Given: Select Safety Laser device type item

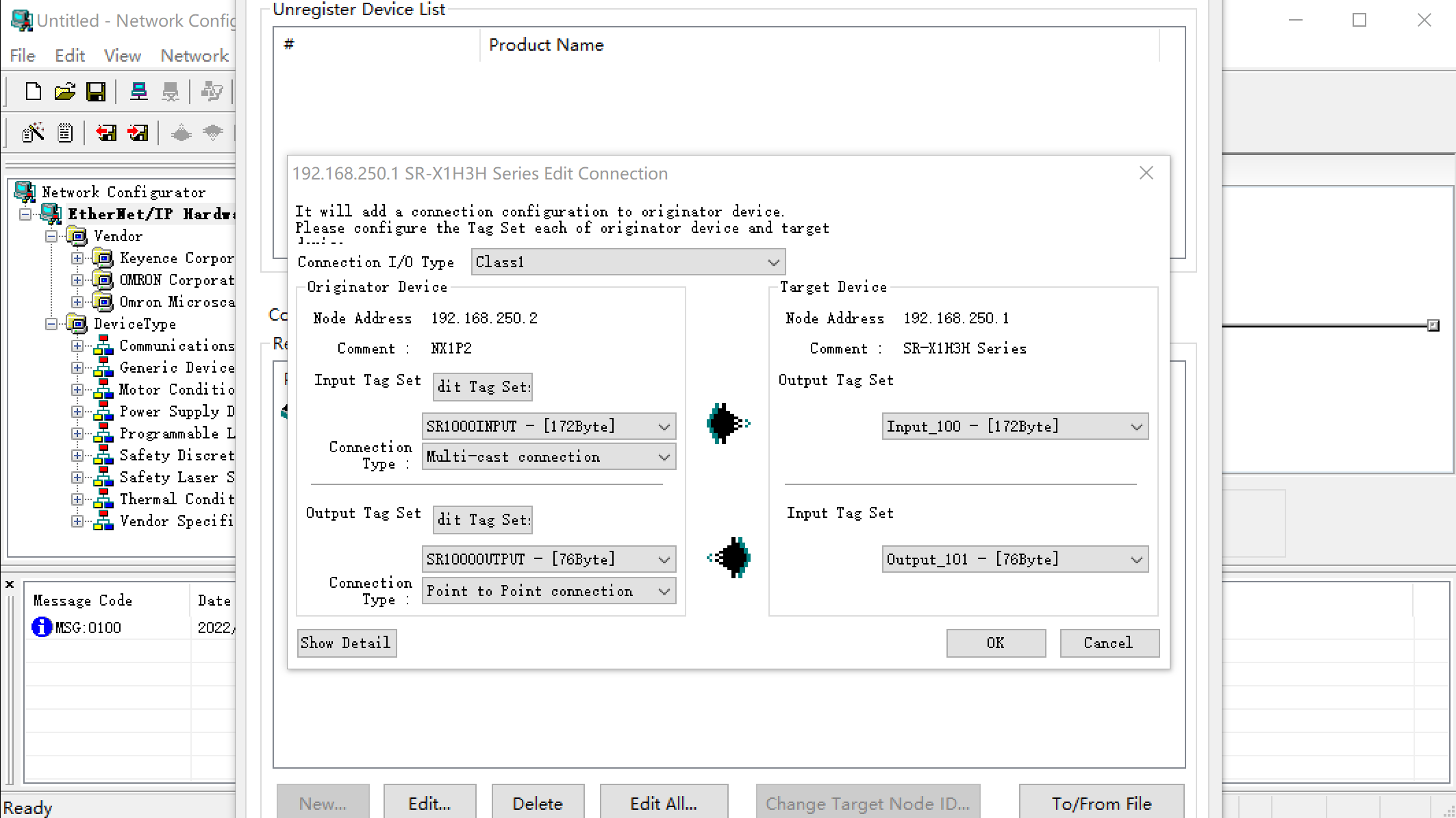Looking at the screenshot, I should click(176, 478).
